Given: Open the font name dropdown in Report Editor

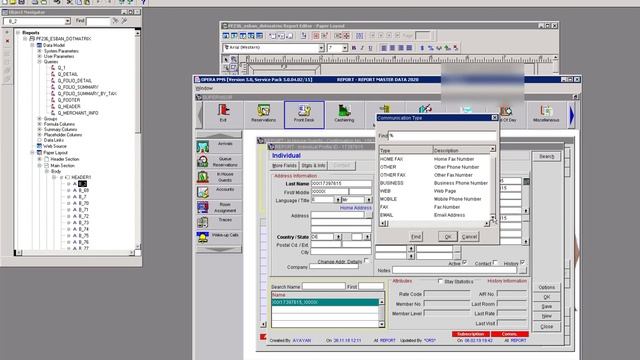Looking at the screenshot, I should click(321, 48).
